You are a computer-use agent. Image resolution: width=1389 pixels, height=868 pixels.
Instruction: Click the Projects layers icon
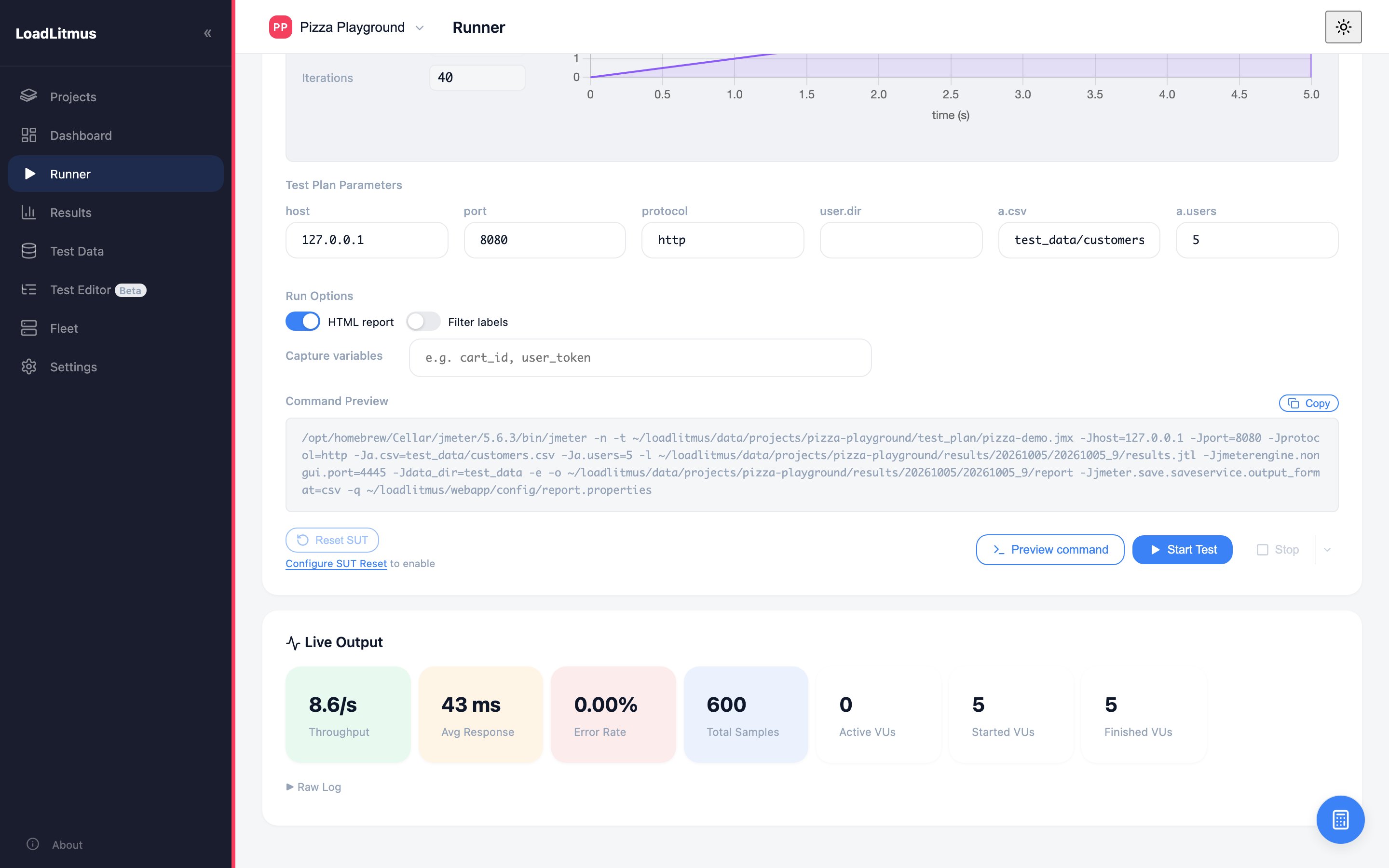point(29,96)
